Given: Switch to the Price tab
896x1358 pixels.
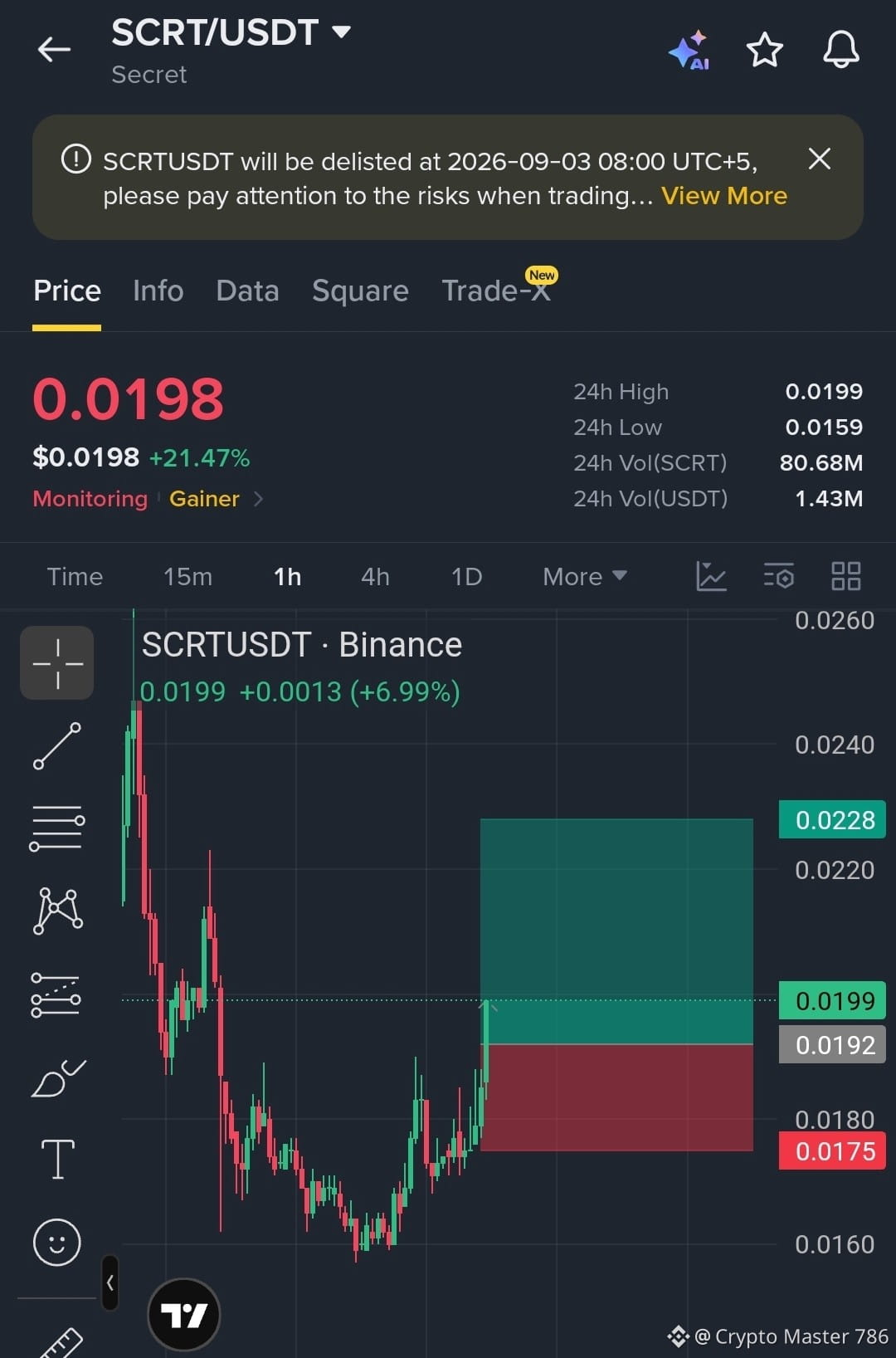Looking at the screenshot, I should pyautogui.click(x=67, y=291).
